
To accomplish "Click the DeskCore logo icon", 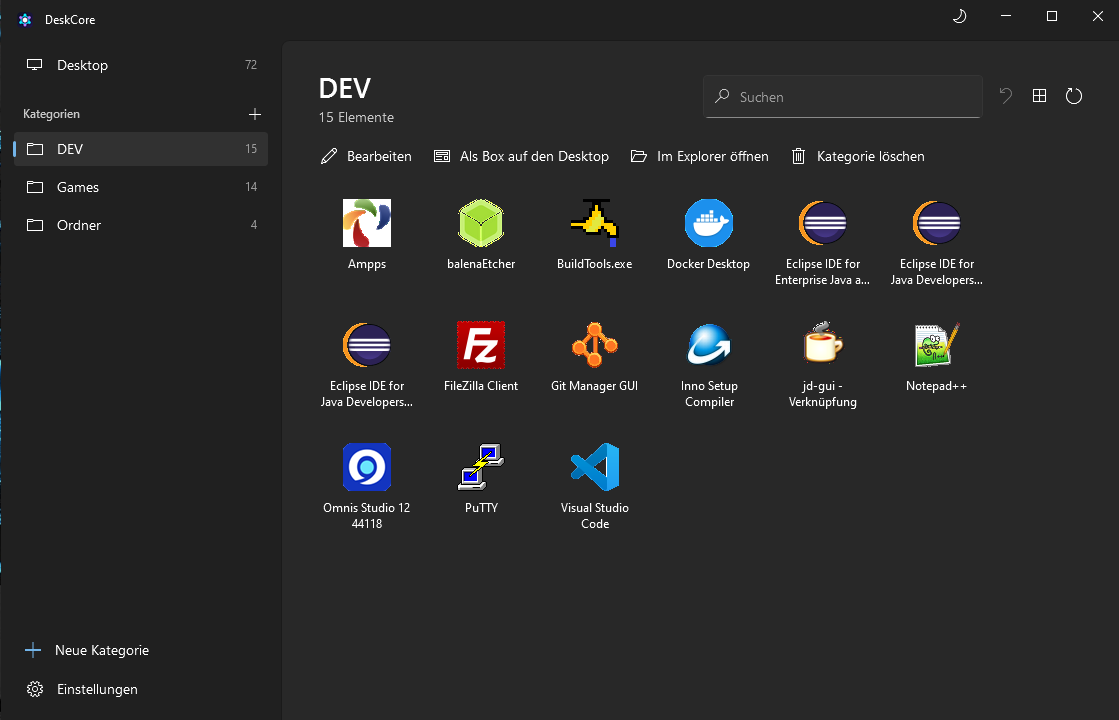I will [x=25, y=19].
